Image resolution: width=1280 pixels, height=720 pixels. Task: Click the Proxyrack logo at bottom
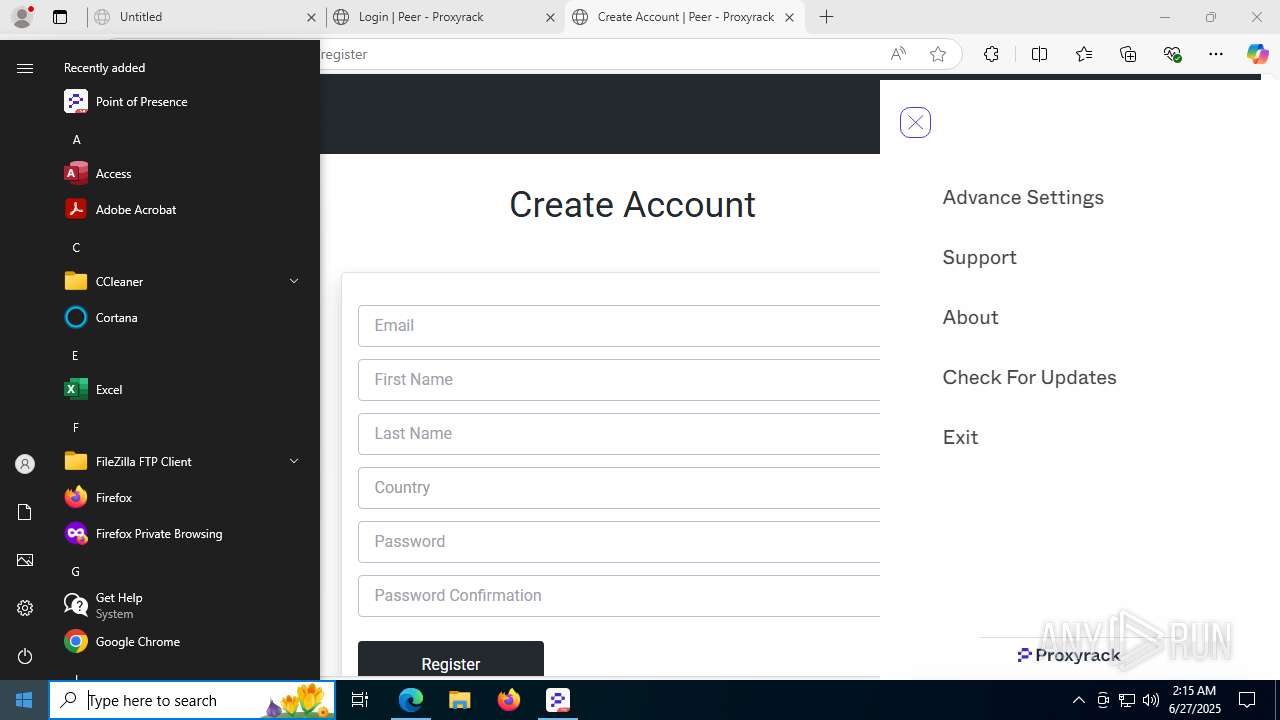[1069, 655]
